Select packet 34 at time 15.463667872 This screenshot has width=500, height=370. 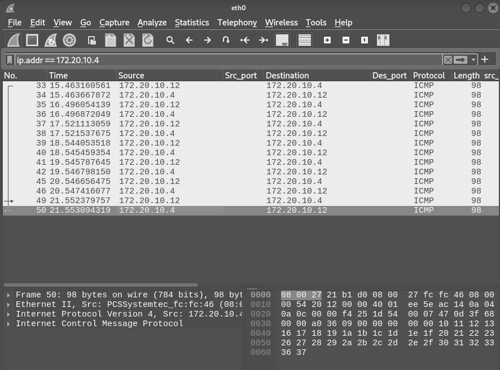[x=251, y=95]
